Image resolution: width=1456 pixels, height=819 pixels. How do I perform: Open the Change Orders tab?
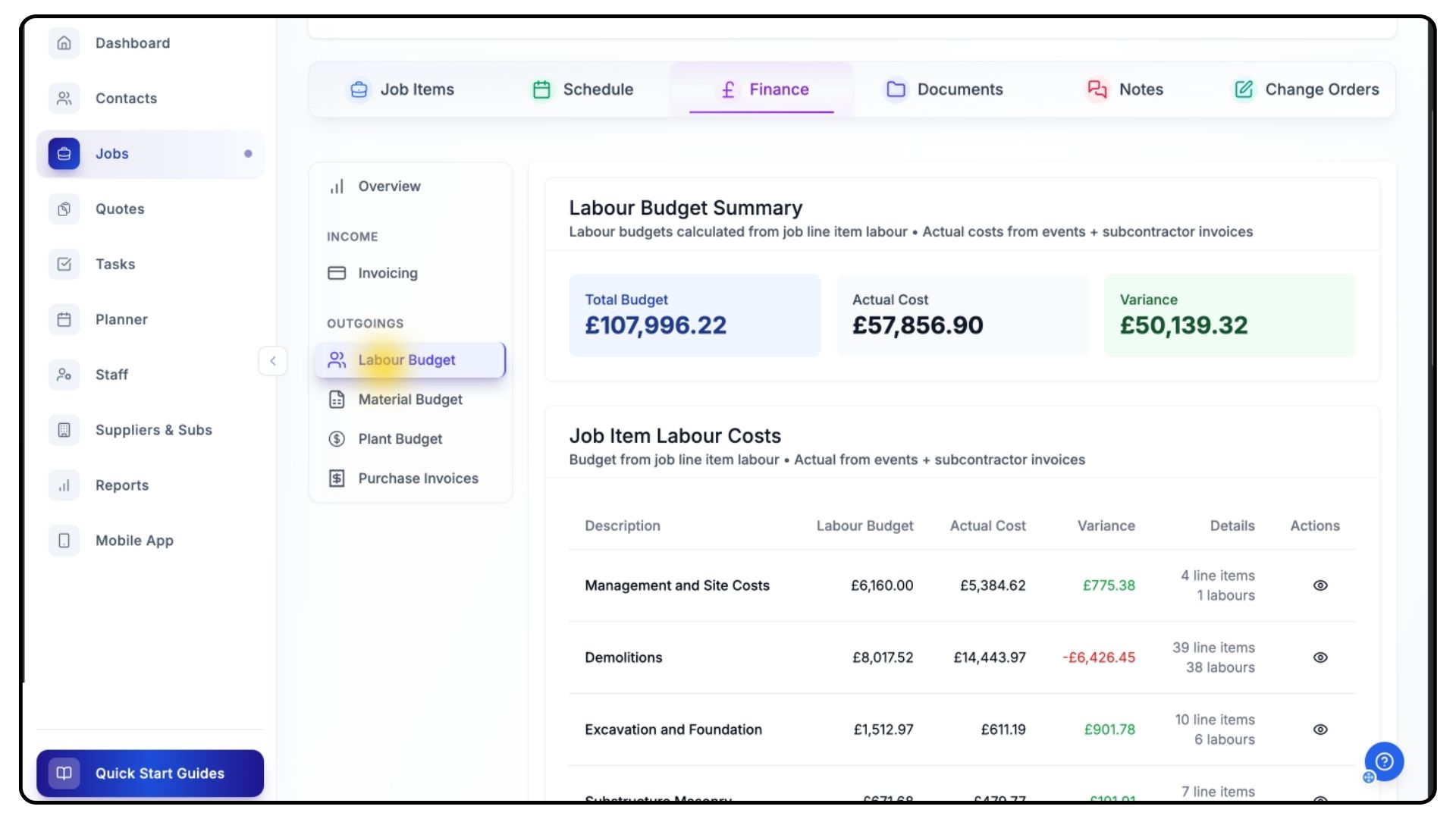point(1306,89)
